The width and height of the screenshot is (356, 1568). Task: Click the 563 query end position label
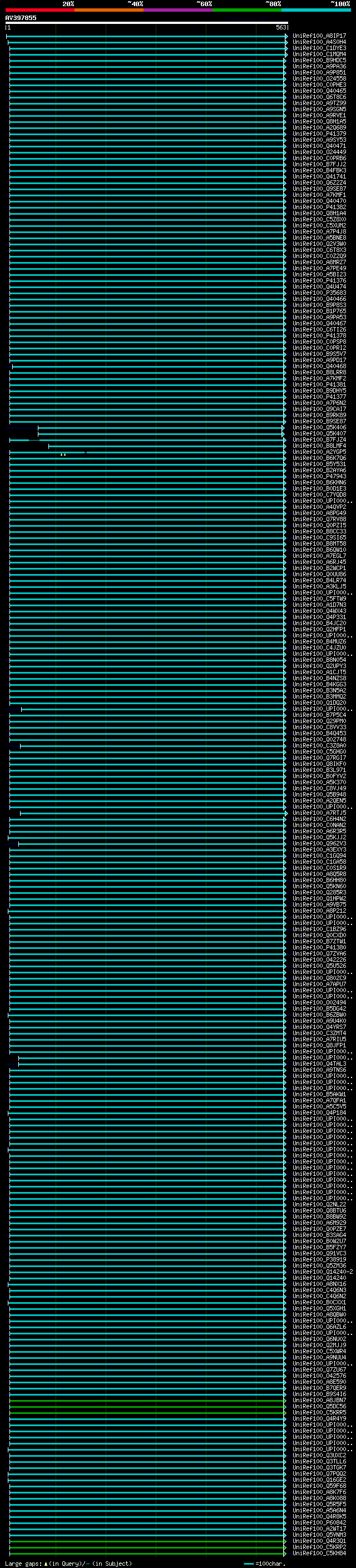click(x=280, y=27)
